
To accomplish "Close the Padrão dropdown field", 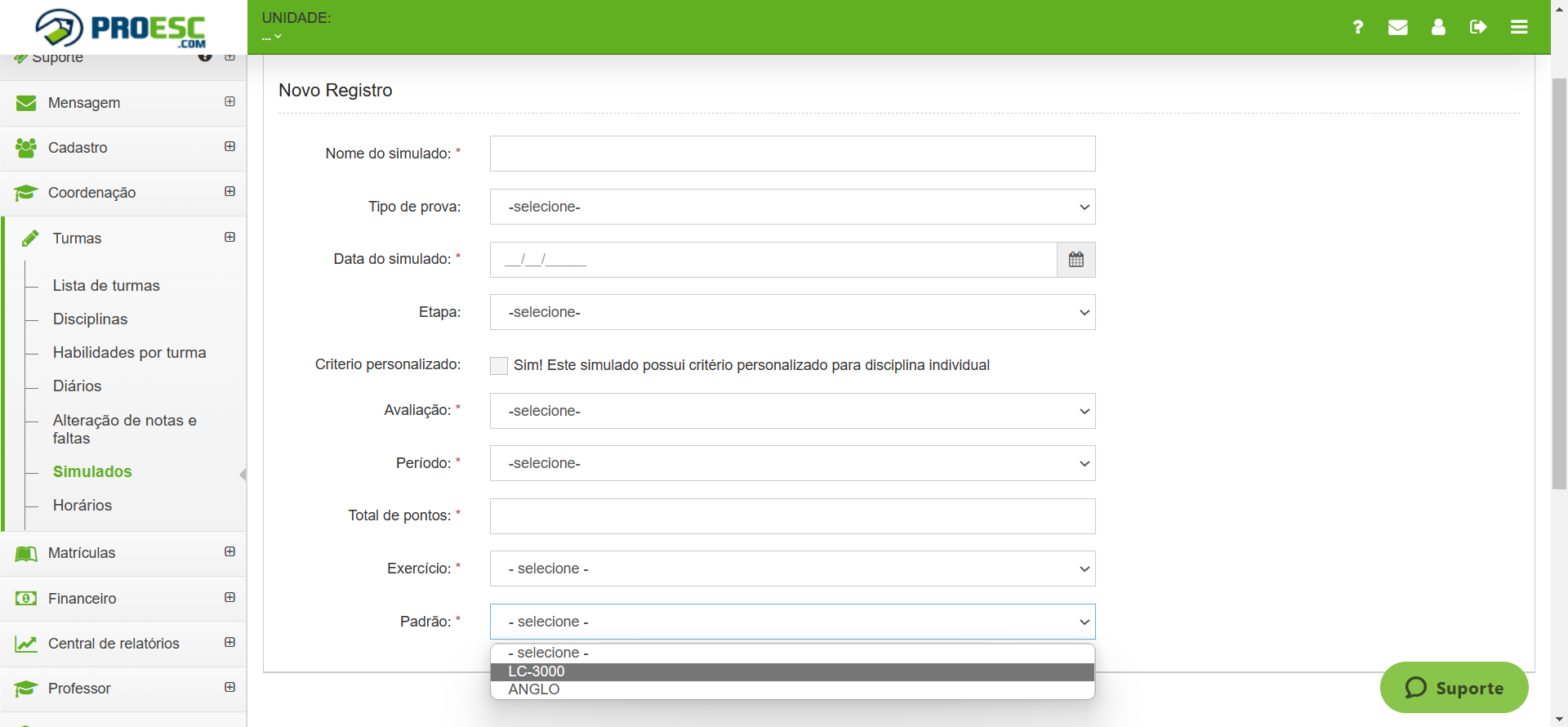I will click(792, 622).
